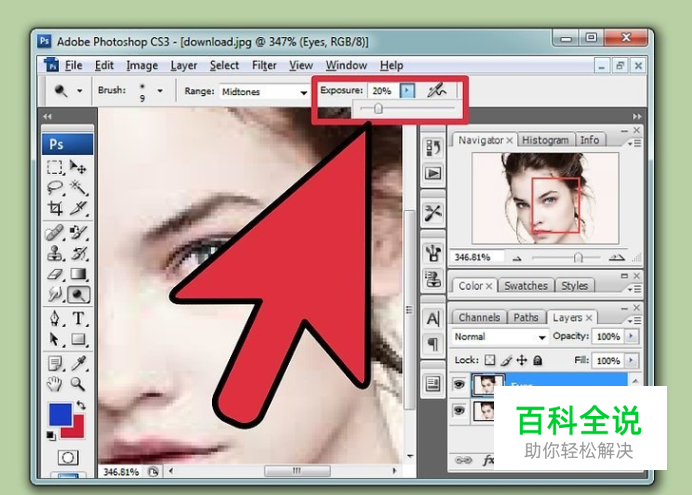692x495 pixels.
Task: Select the Eyes layer thumbnail
Action: pyautogui.click(x=487, y=385)
